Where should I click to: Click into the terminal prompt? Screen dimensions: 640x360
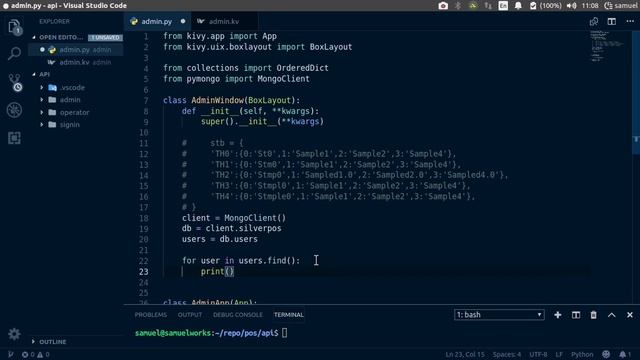(x=284, y=333)
